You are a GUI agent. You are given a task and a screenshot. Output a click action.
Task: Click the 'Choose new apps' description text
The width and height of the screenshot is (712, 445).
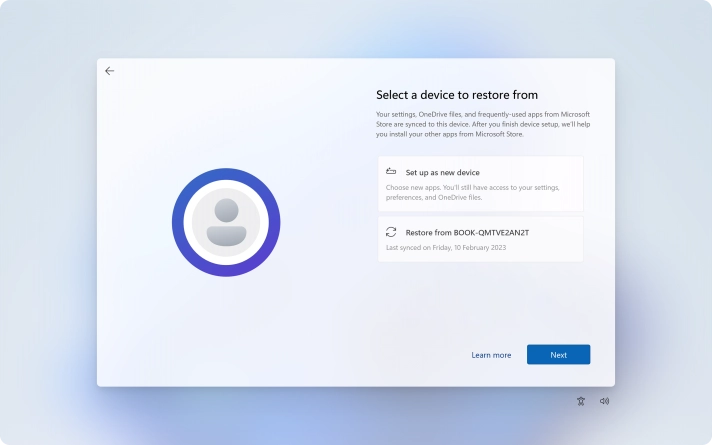click(473, 193)
